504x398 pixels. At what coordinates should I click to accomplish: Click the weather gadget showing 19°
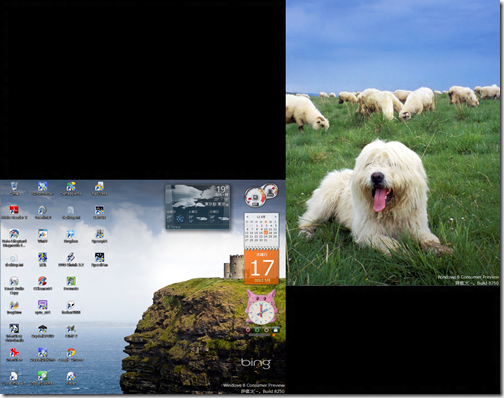197,206
